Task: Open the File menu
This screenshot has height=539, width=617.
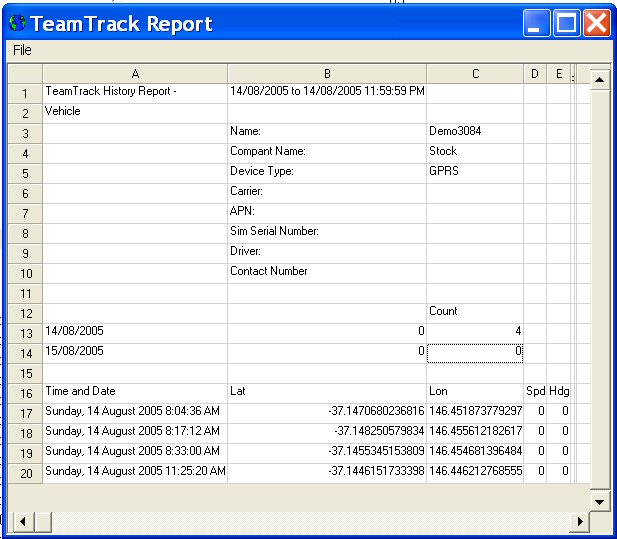Action: [22, 50]
